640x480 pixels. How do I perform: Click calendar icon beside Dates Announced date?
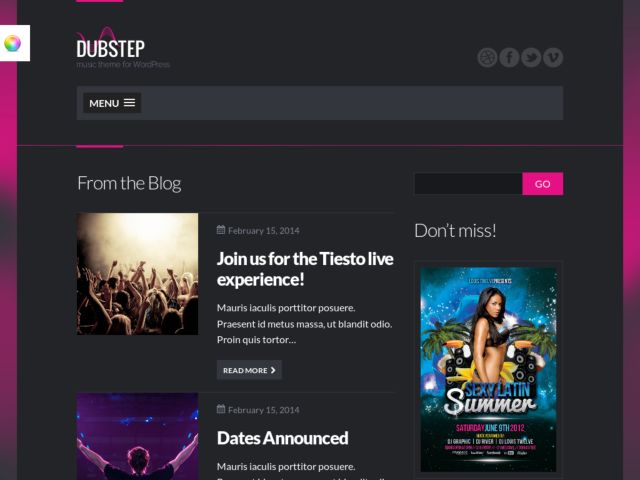[x=221, y=409]
